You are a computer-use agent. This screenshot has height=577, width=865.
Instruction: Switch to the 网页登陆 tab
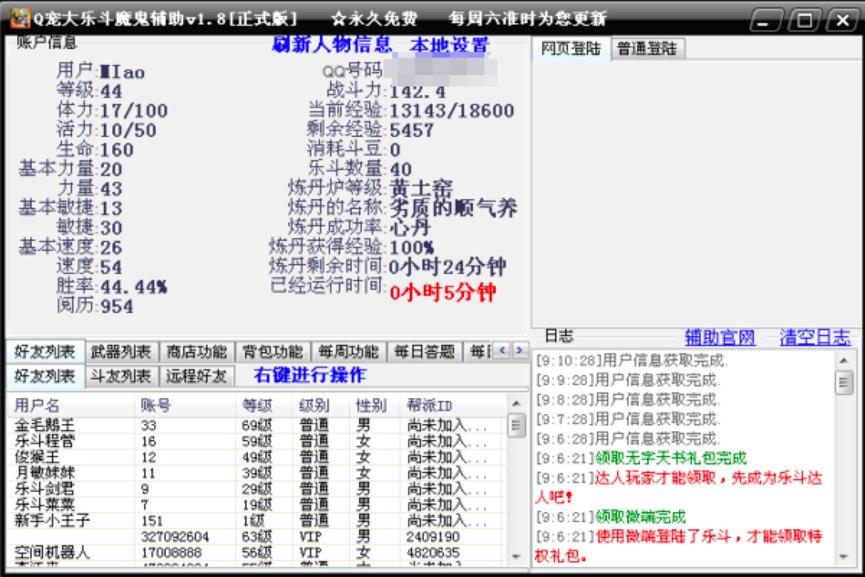571,49
